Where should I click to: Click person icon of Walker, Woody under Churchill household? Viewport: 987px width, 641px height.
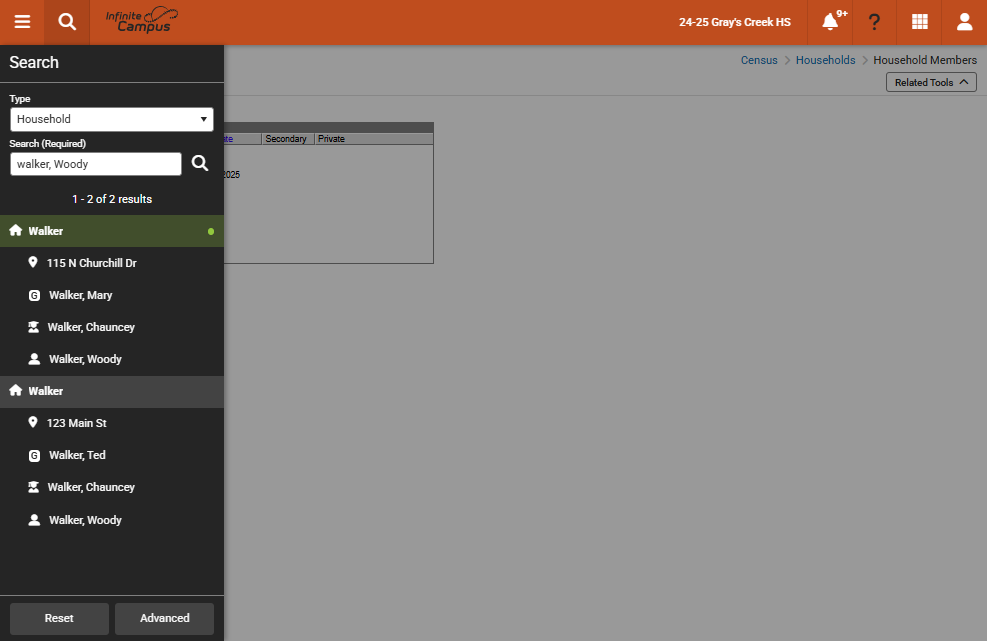[x=35, y=359]
